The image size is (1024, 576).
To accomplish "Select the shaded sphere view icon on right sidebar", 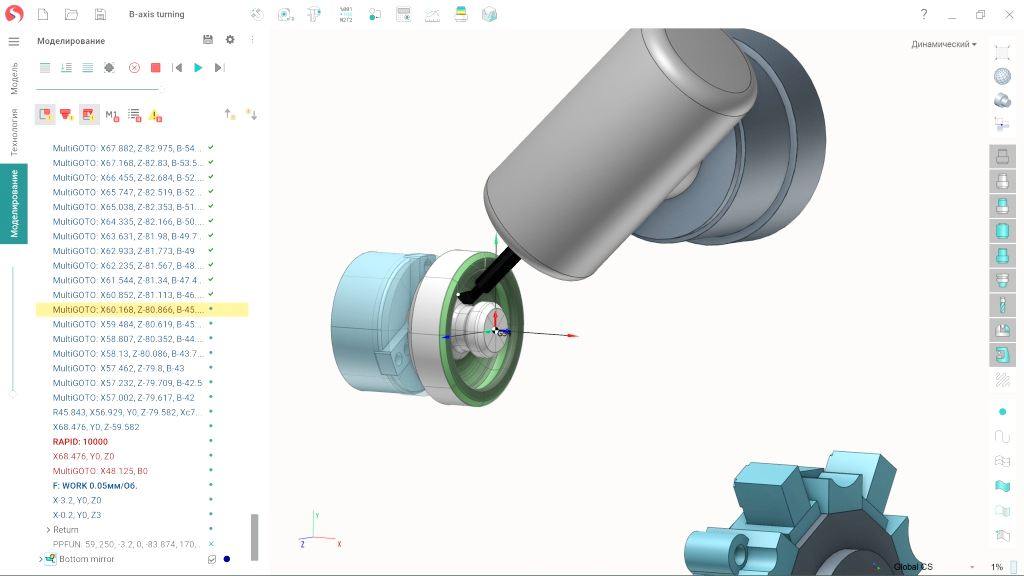I will (1002, 74).
